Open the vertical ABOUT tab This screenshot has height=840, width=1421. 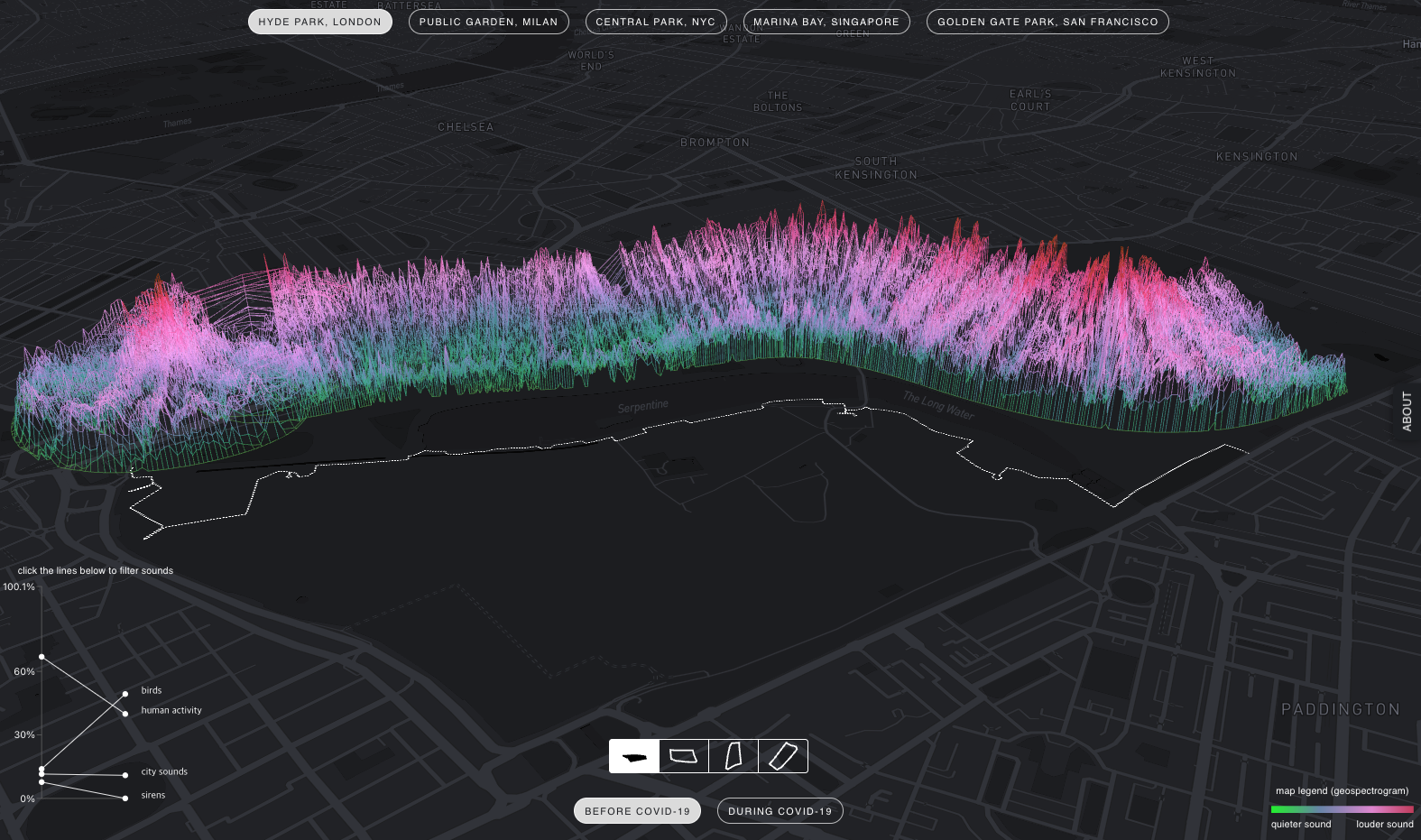tap(1407, 411)
